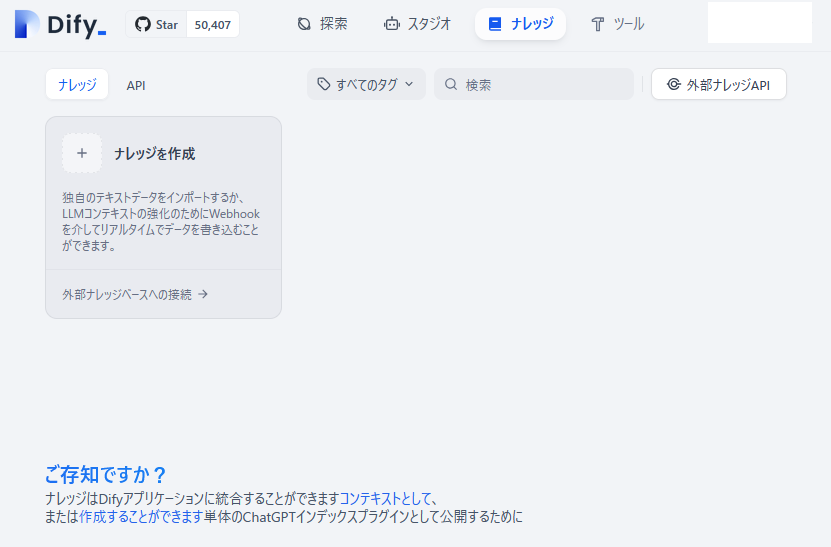The image size is (831, 547).
Task: Click the ご存知ですか？ heading
Action: [x=105, y=474]
